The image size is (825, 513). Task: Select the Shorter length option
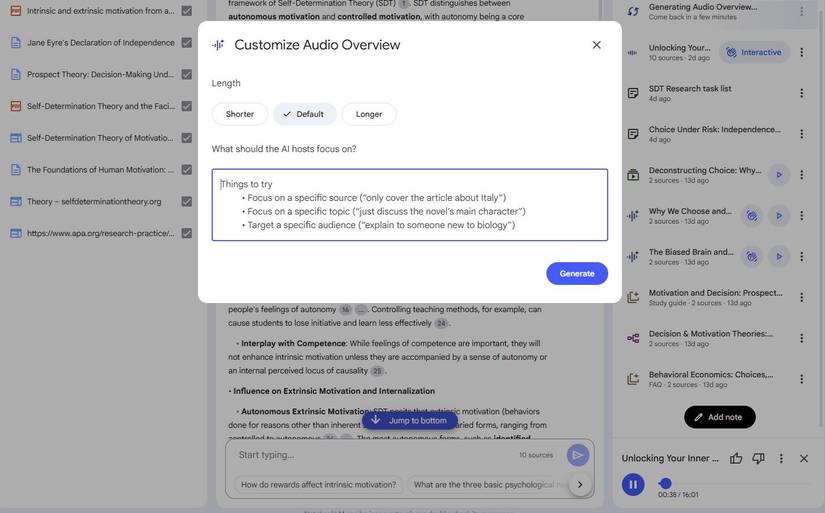coord(240,114)
